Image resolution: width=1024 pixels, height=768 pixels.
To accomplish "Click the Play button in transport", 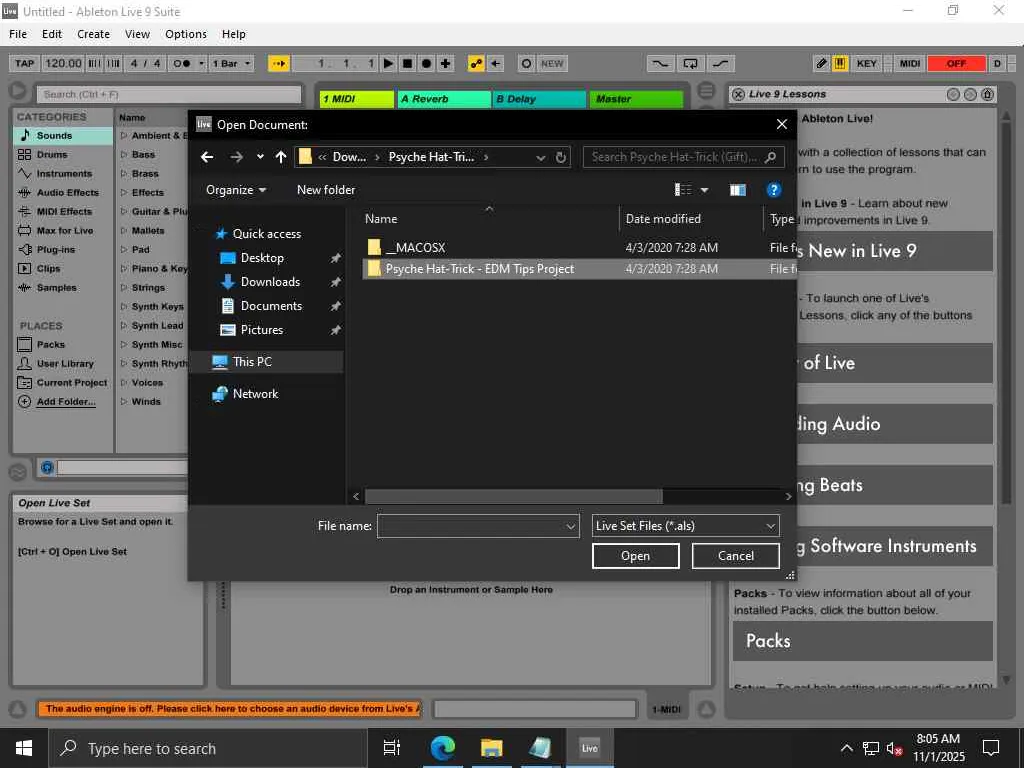I will tap(389, 63).
